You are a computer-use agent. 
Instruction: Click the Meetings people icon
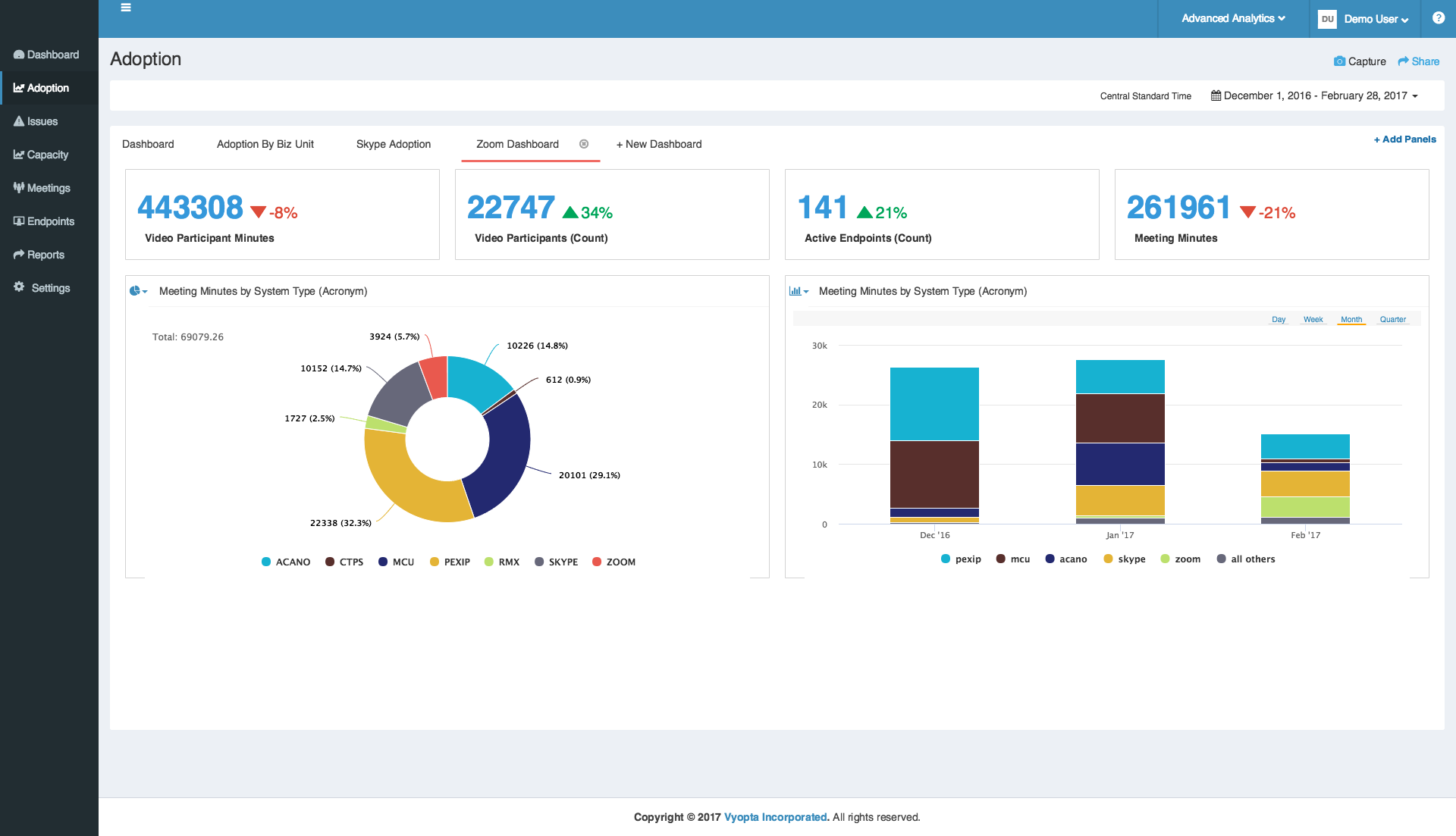19,188
